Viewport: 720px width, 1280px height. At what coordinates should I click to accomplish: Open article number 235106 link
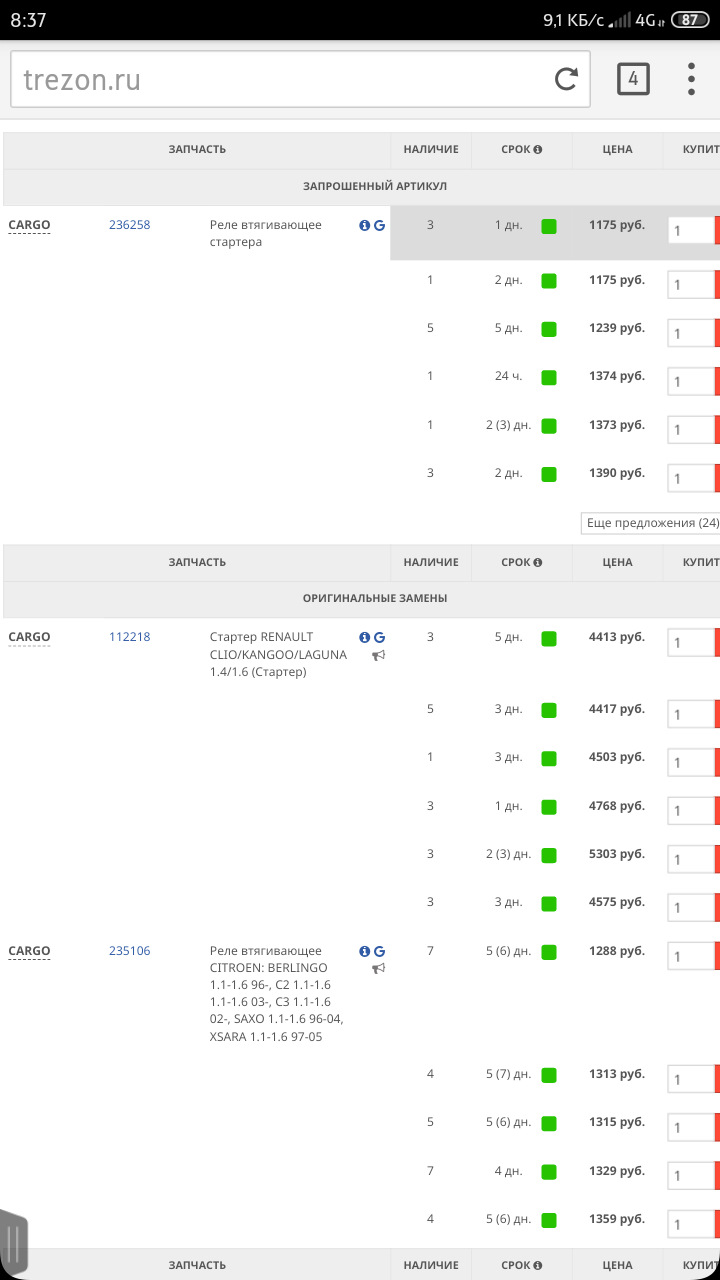click(129, 951)
